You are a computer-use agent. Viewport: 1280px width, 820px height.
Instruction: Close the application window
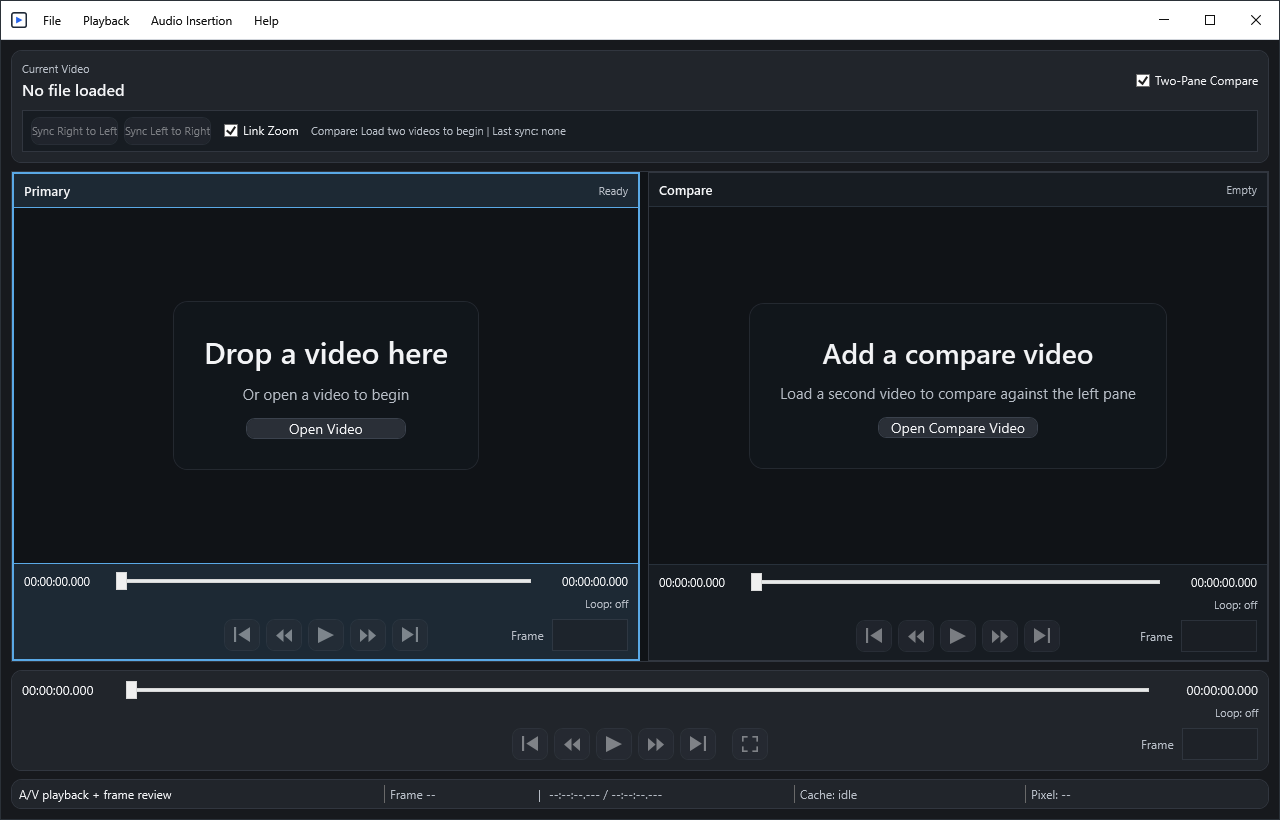click(1256, 20)
